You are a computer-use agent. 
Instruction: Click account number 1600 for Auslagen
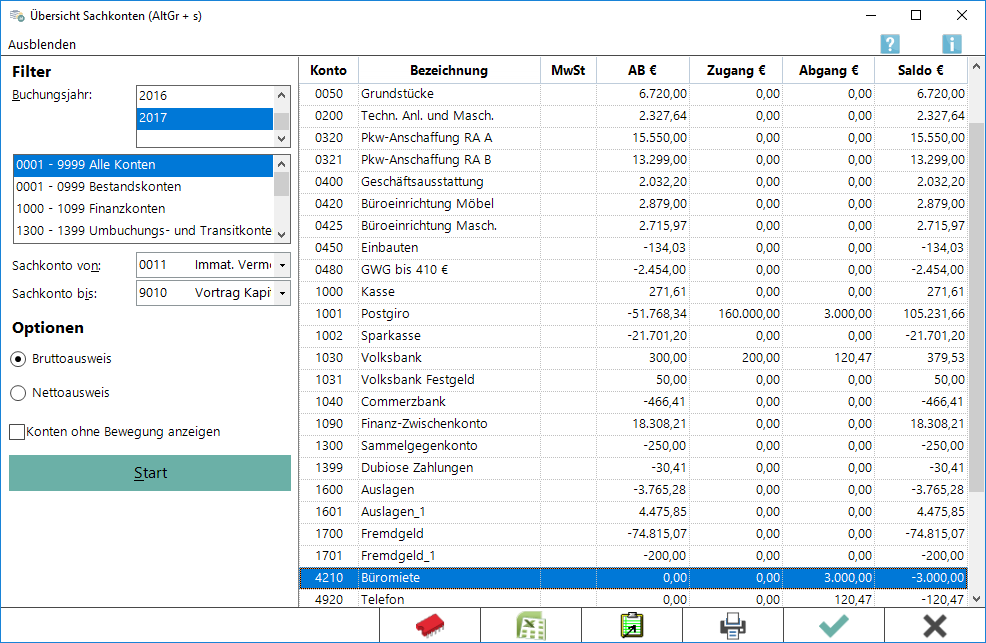point(329,490)
